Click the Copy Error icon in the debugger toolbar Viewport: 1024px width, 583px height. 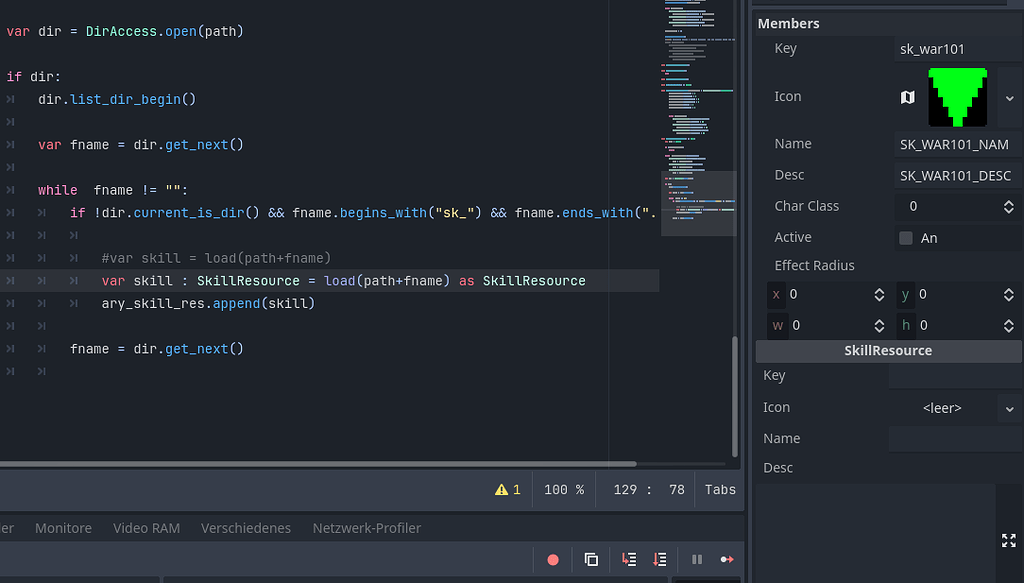pos(590,559)
